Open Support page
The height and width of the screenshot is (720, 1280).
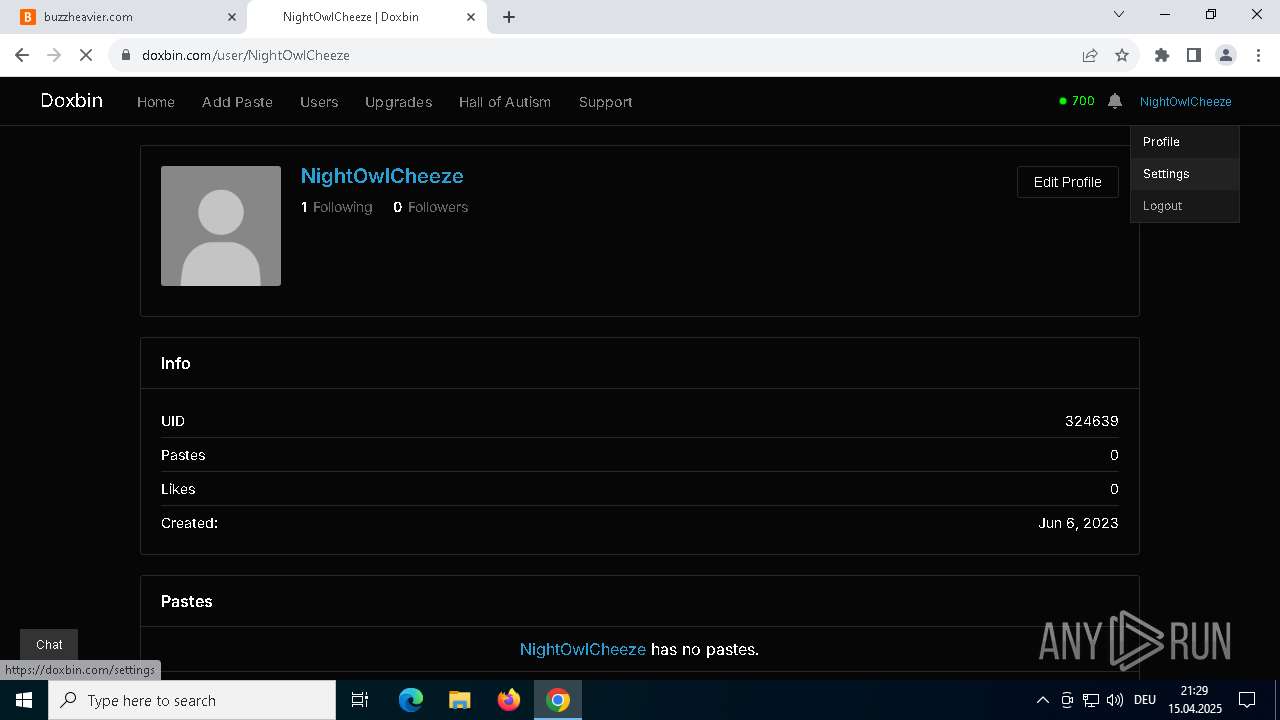click(x=605, y=102)
